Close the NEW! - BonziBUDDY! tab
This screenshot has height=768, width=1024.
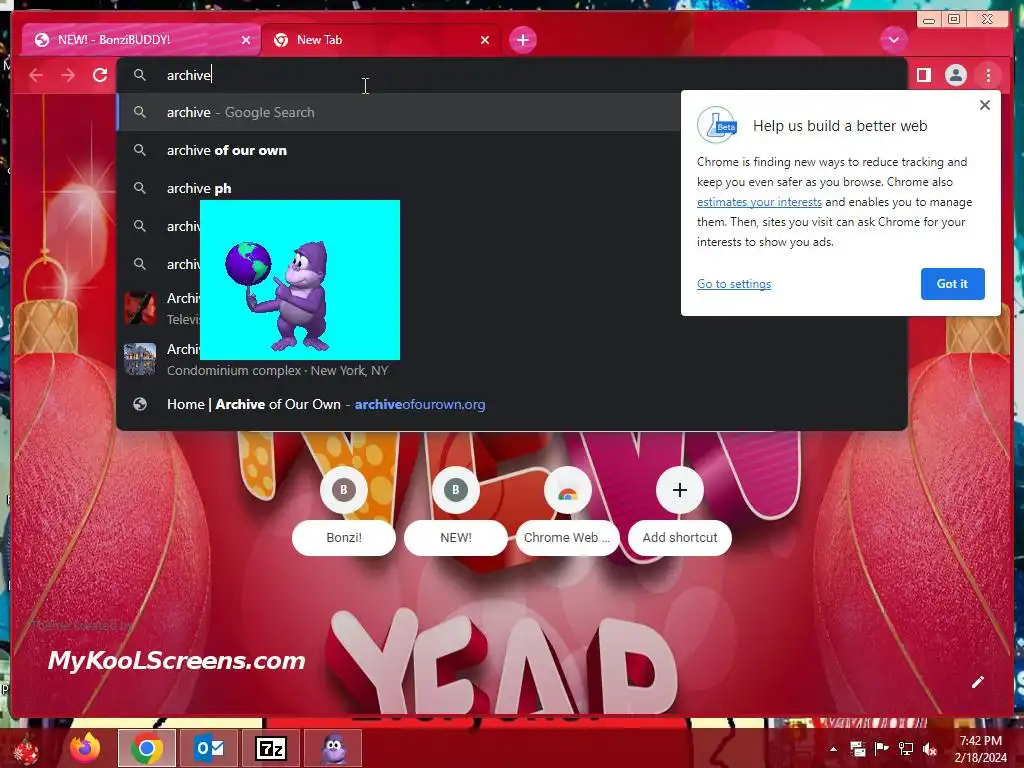pos(246,40)
